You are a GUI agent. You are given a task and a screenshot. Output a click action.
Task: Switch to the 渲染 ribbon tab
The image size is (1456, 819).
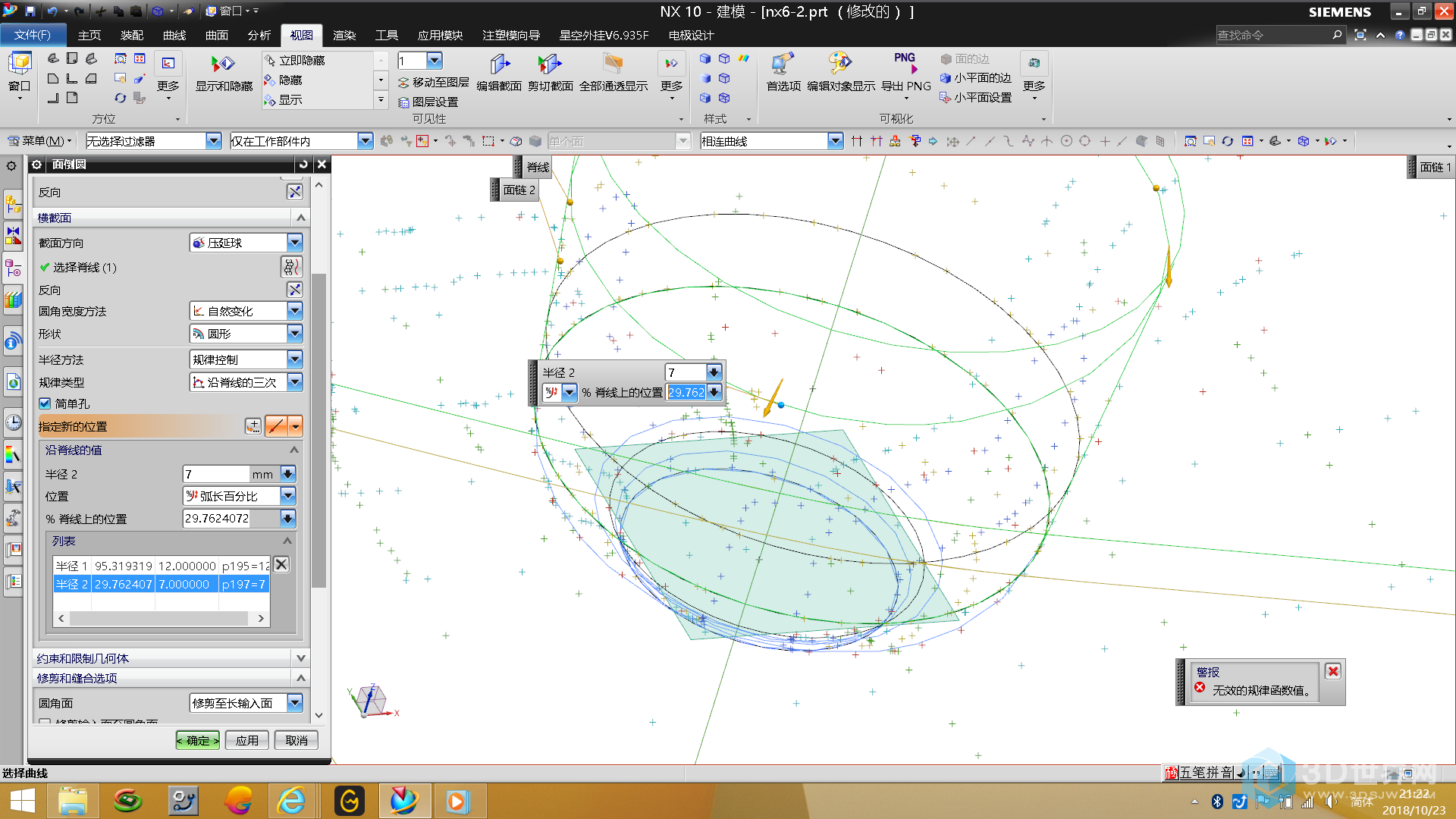(344, 35)
